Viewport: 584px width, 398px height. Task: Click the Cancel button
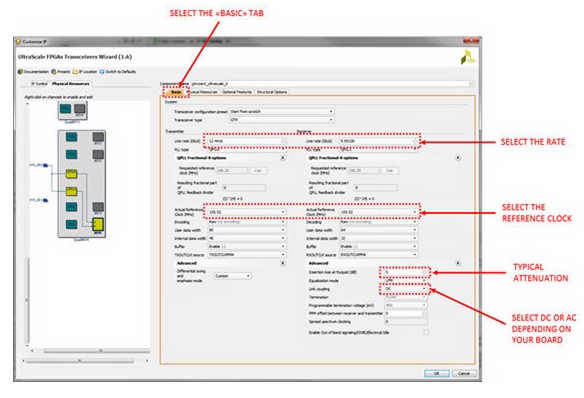pos(463,373)
